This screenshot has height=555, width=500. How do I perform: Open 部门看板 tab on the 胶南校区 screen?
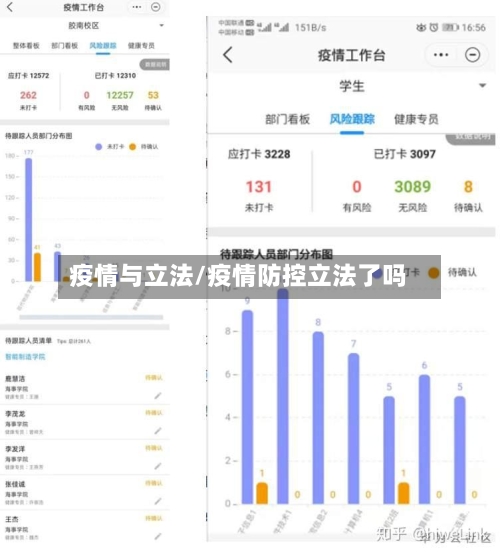point(64,46)
